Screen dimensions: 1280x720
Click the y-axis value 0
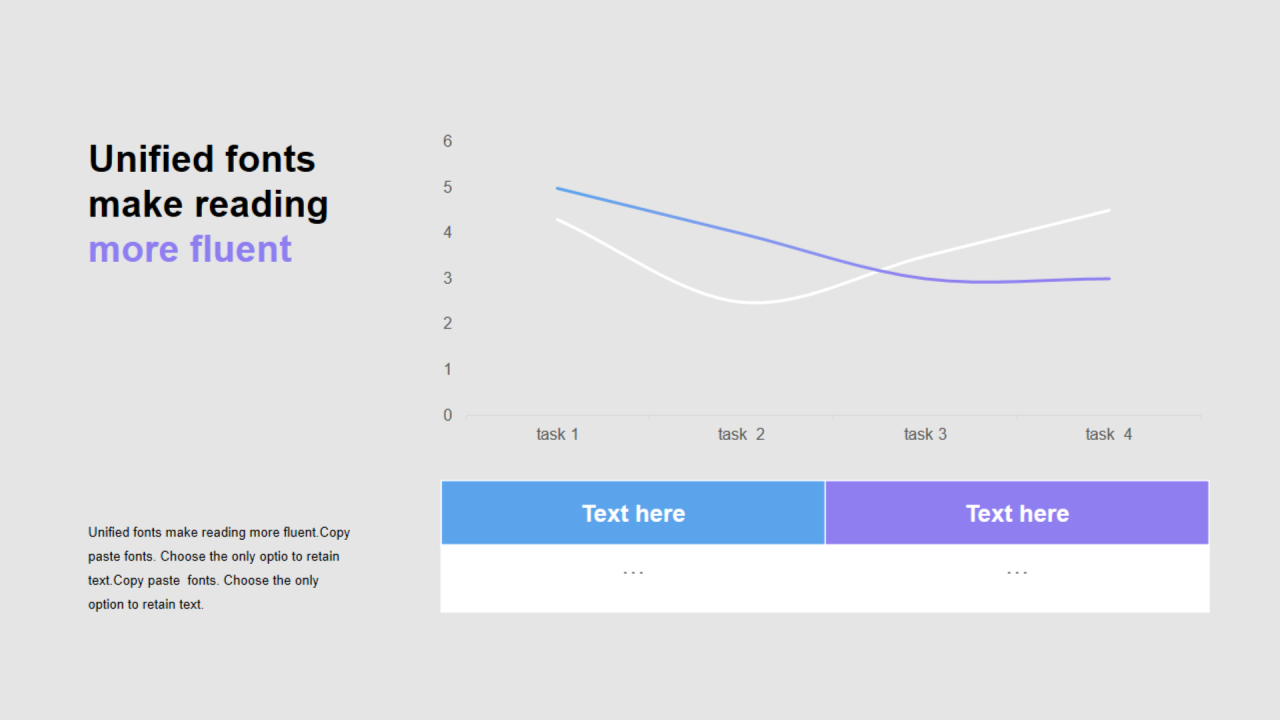click(448, 415)
